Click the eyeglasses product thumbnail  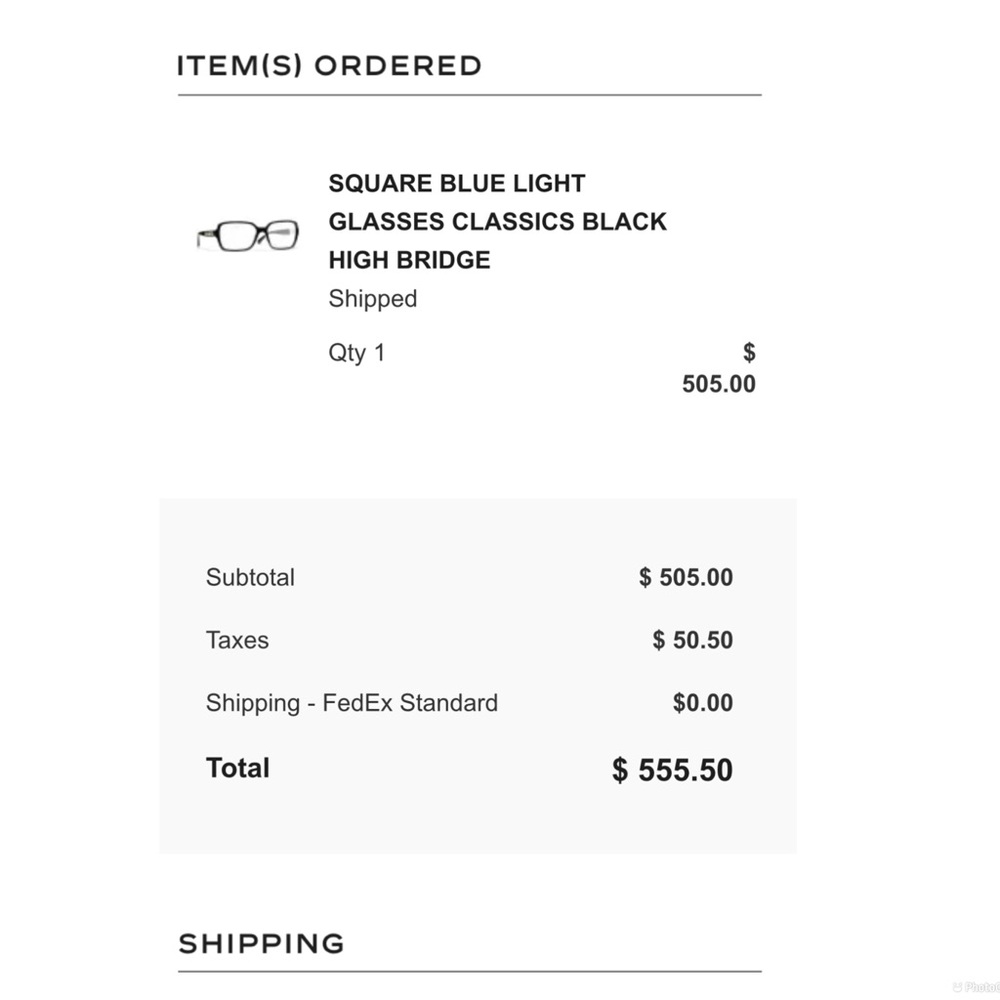[247, 235]
